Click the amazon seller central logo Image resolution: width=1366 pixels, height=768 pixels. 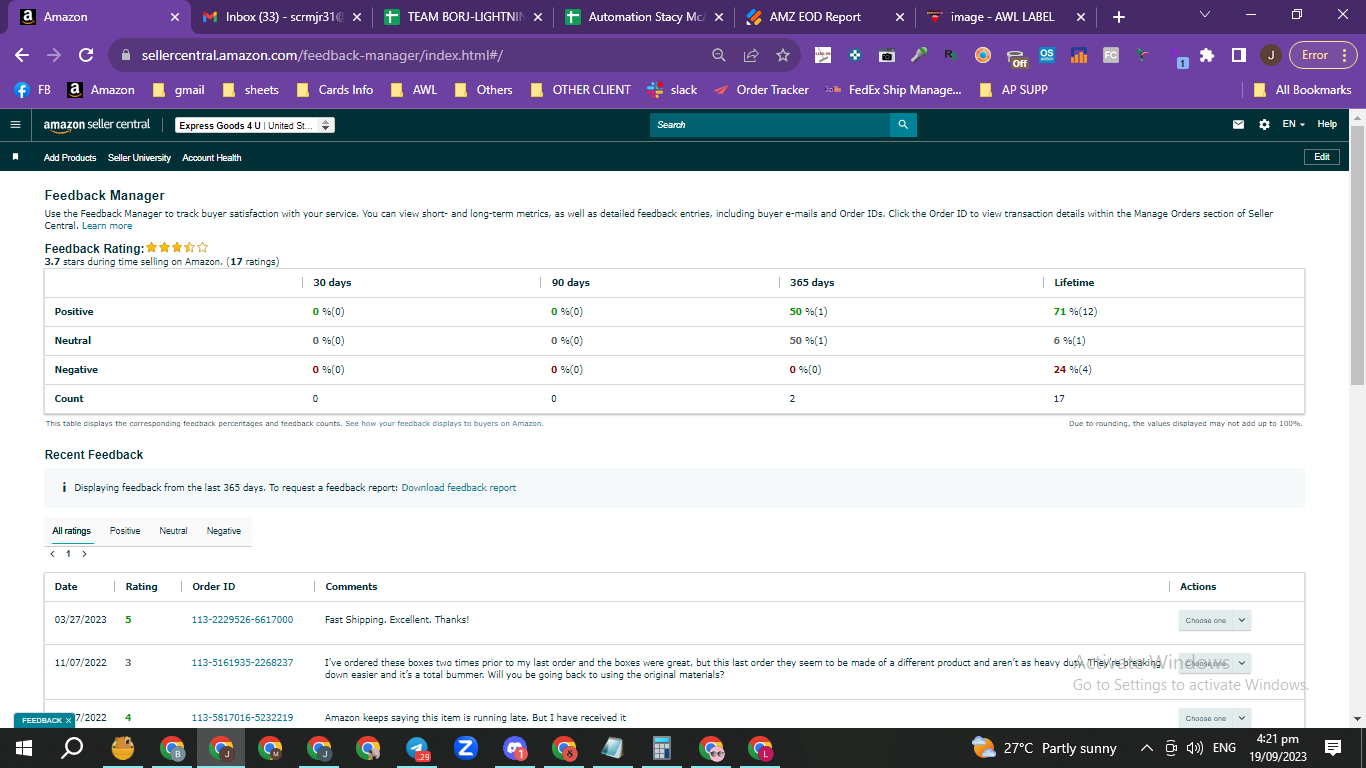tap(97, 125)
